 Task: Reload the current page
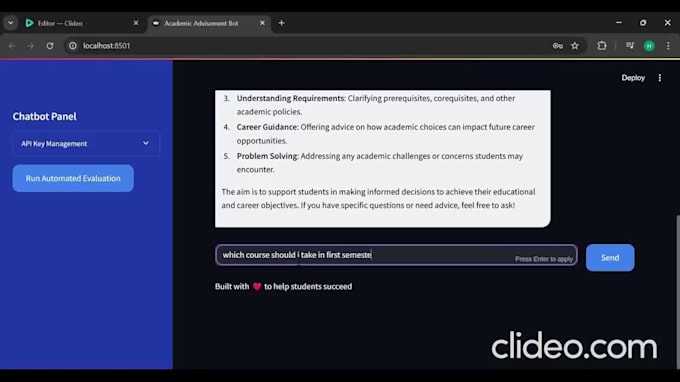tap(50, 46)
